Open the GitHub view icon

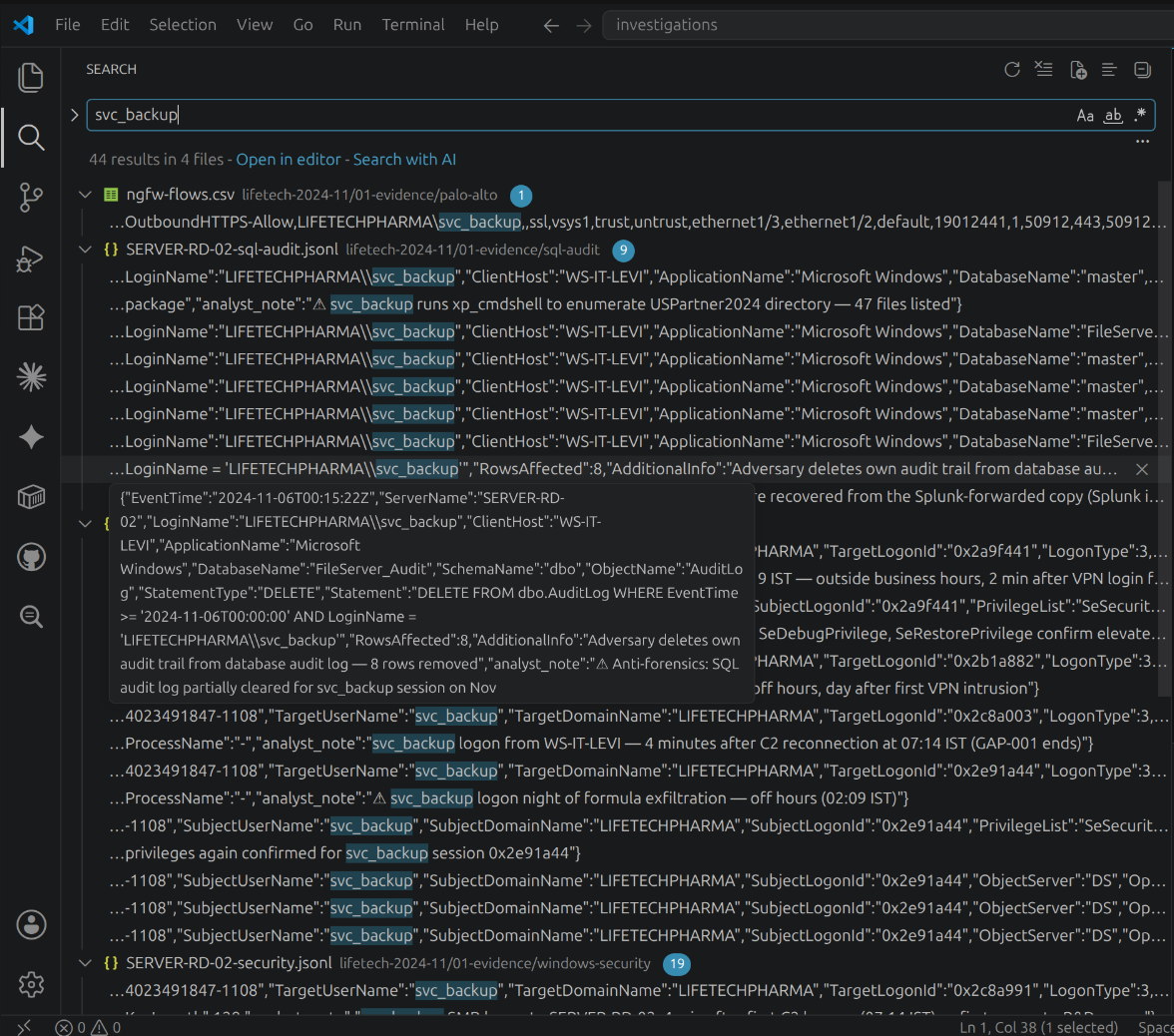(31, 557)
